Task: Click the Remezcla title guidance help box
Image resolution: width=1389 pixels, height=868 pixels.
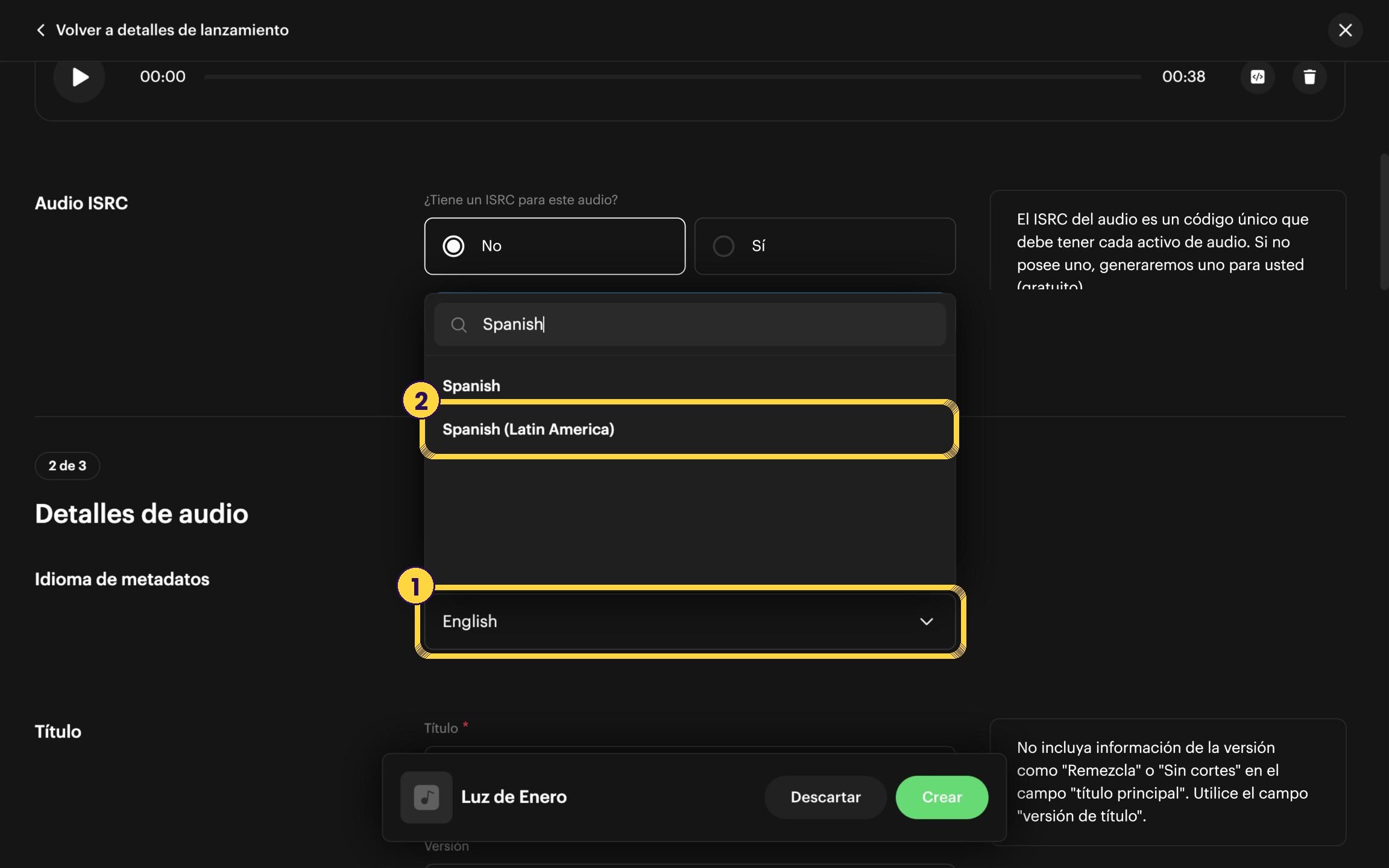Action: point(1168,782)
